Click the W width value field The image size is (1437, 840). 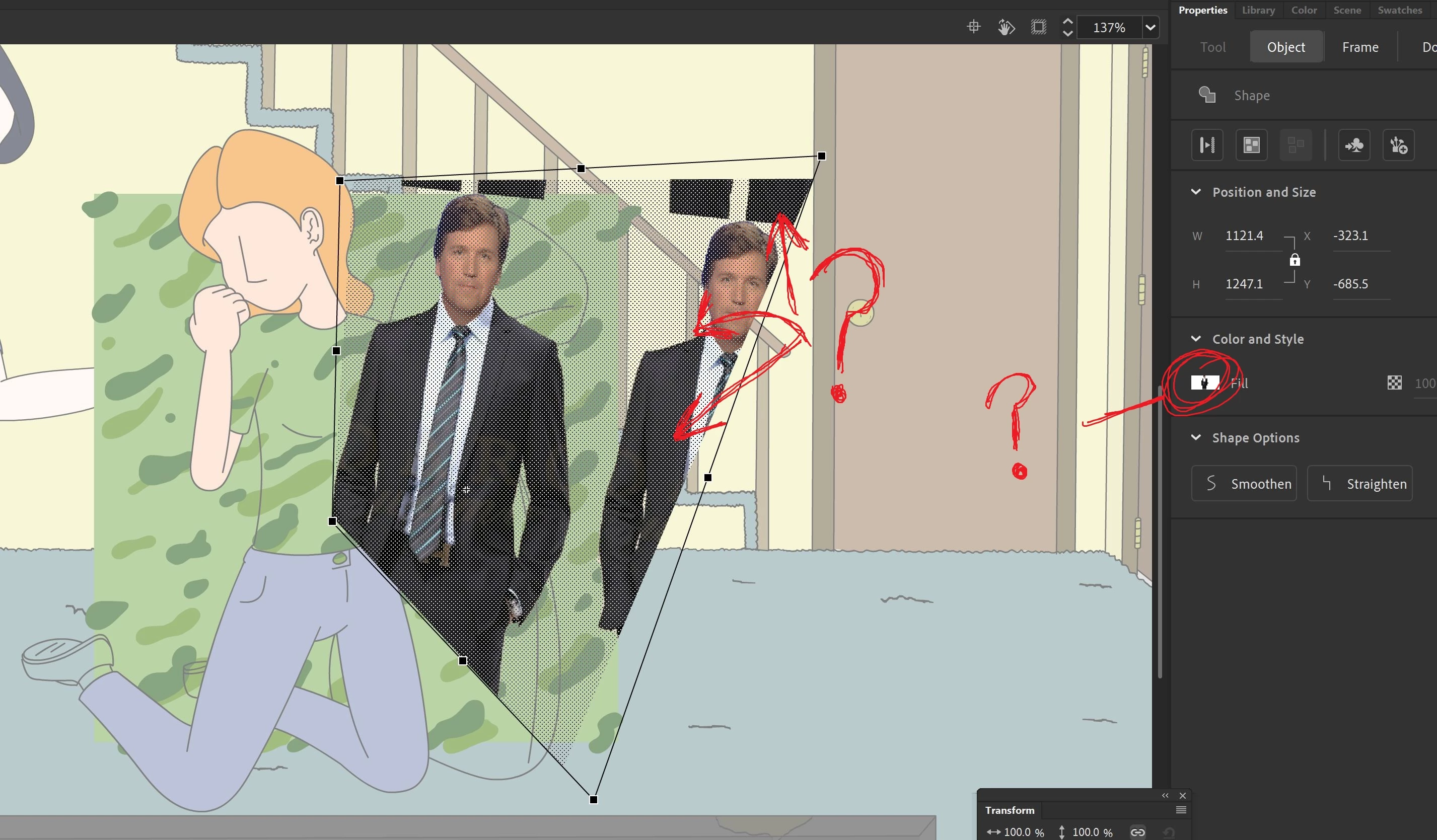pos(1244,236)
